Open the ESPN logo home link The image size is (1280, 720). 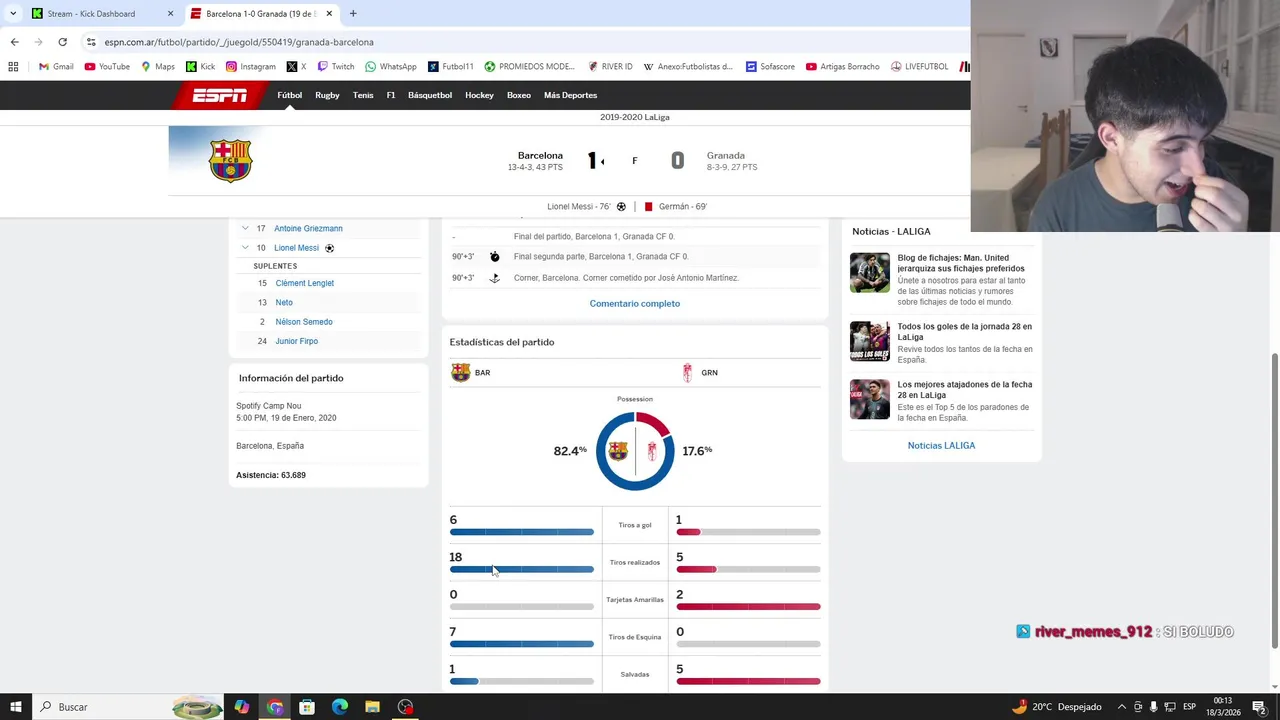220,95
